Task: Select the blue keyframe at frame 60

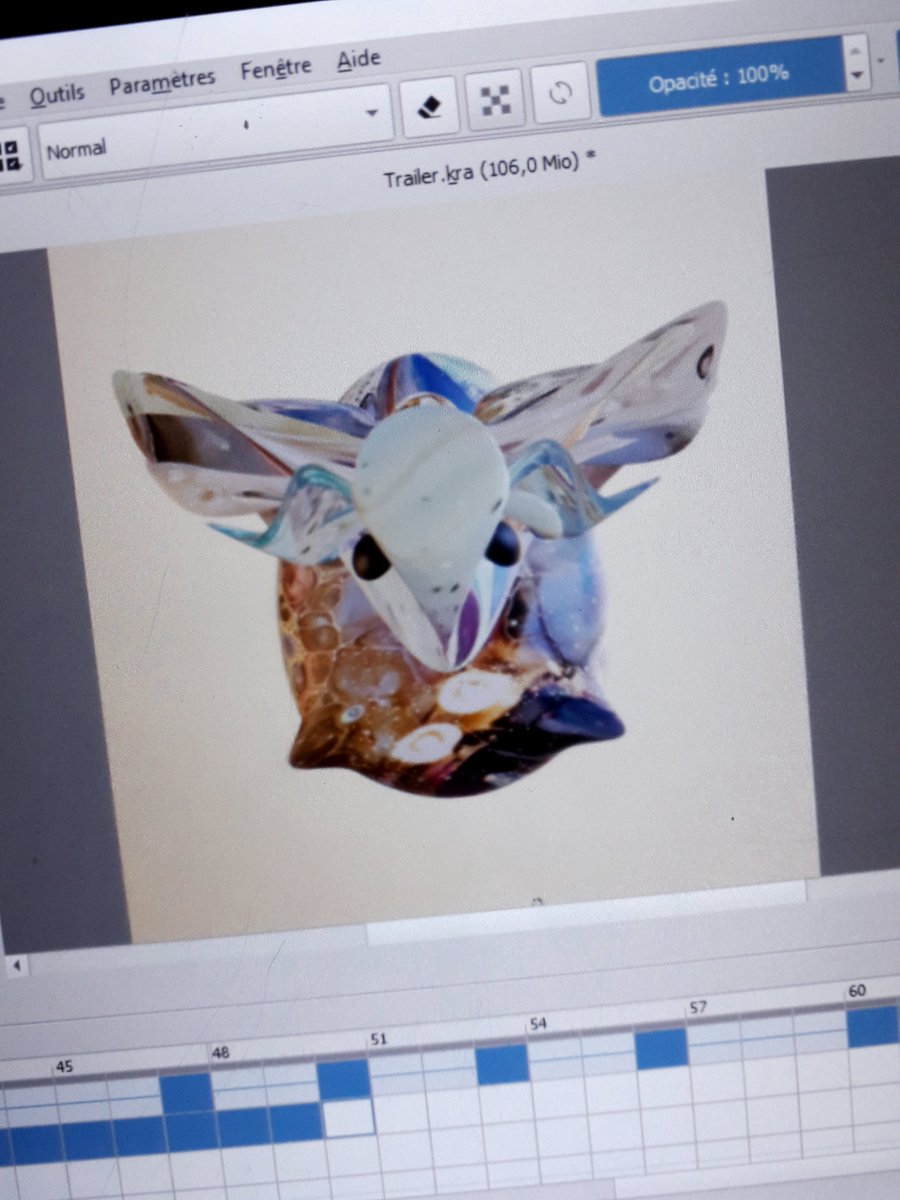Action: pos(873,1026)
